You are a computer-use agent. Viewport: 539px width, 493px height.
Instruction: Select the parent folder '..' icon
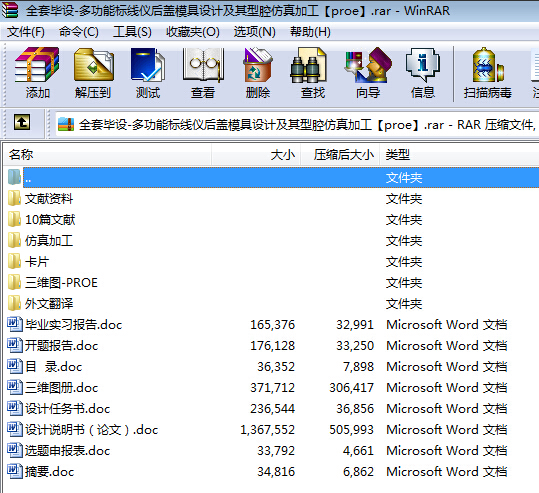[x=14, y=177]
